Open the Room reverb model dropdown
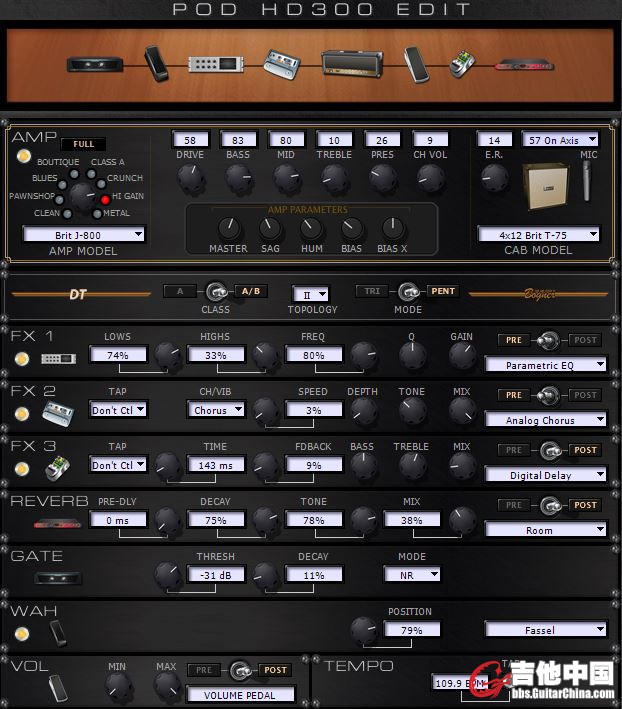This screenshot has width=622, height=709. point(545,530)
